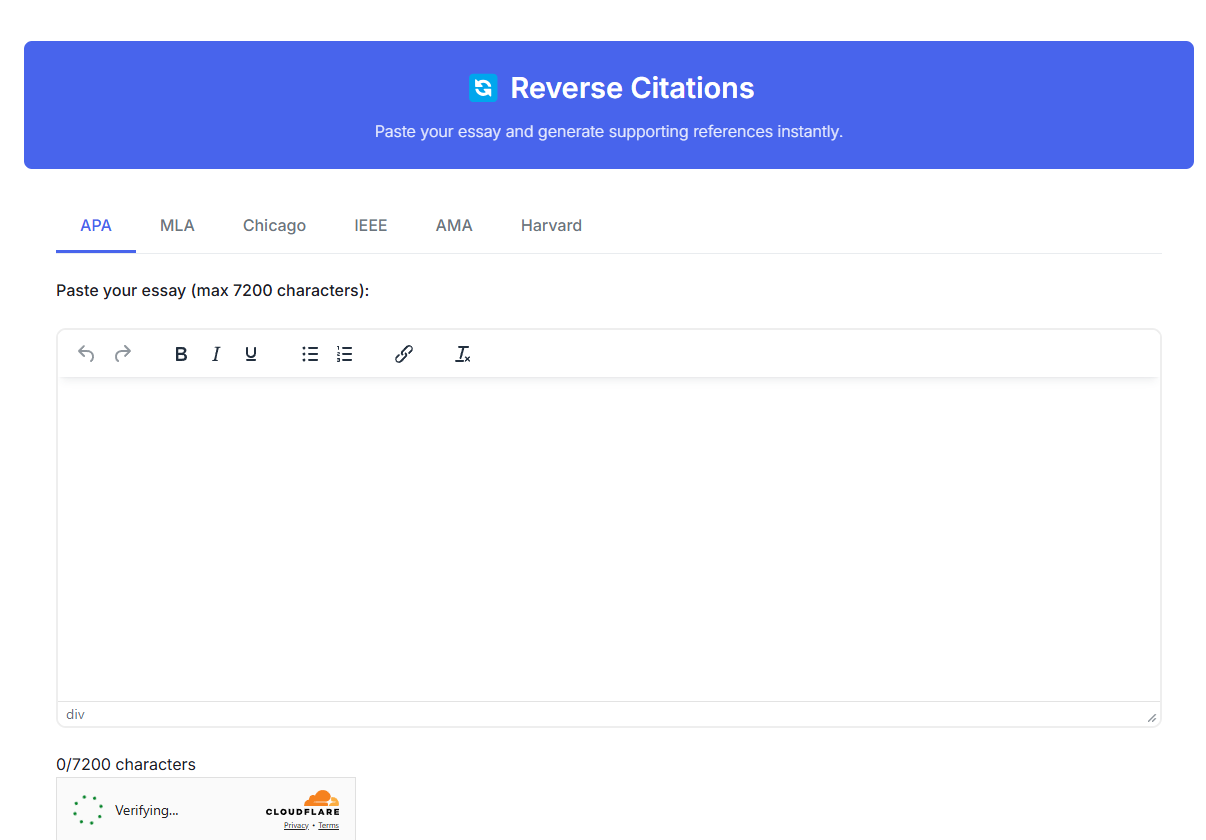This screenshot has width=1206, height=840.
Task: Select the Harvard citation tab
Action: 551,226
